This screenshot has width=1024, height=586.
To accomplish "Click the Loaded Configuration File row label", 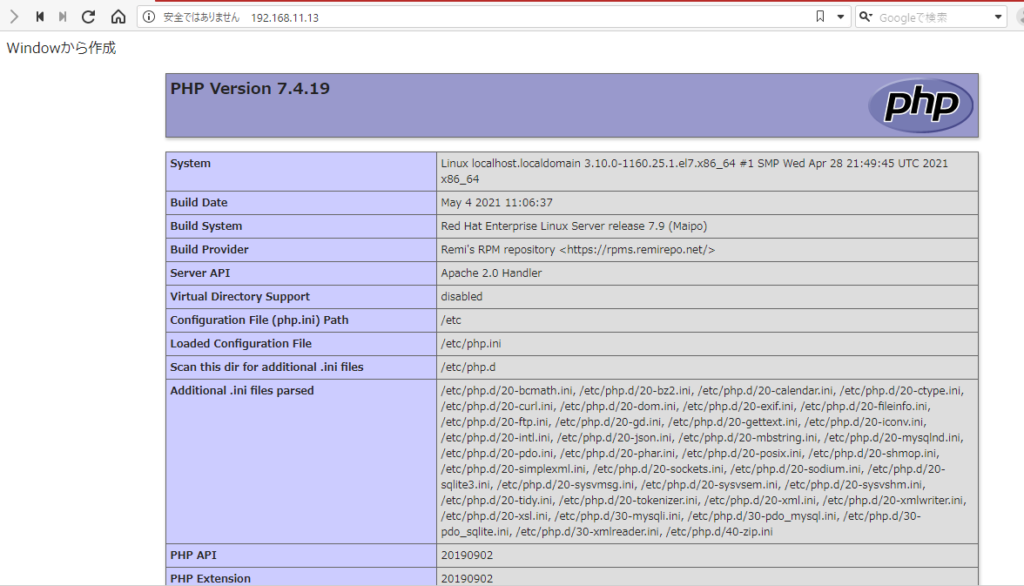I will [241, 344].
